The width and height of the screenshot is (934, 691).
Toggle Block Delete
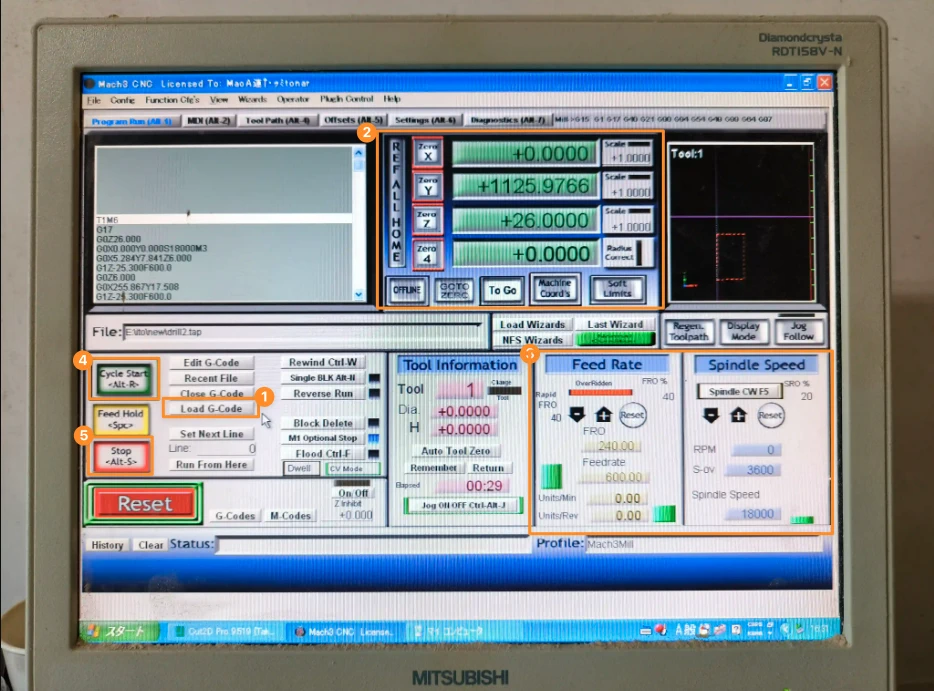click(322, 422)
